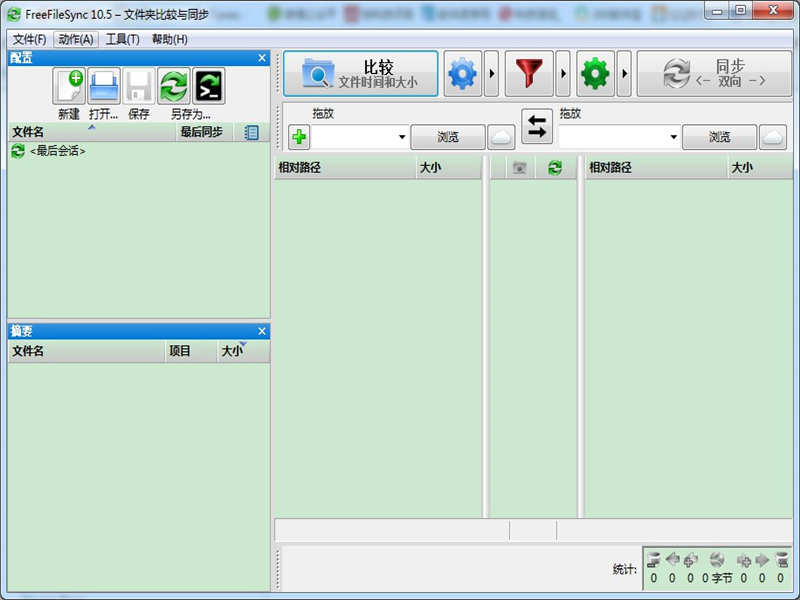Click the right 浏览 browse button
The height and width of the screenshot is (600, 800).
click(x=719, y=137)
